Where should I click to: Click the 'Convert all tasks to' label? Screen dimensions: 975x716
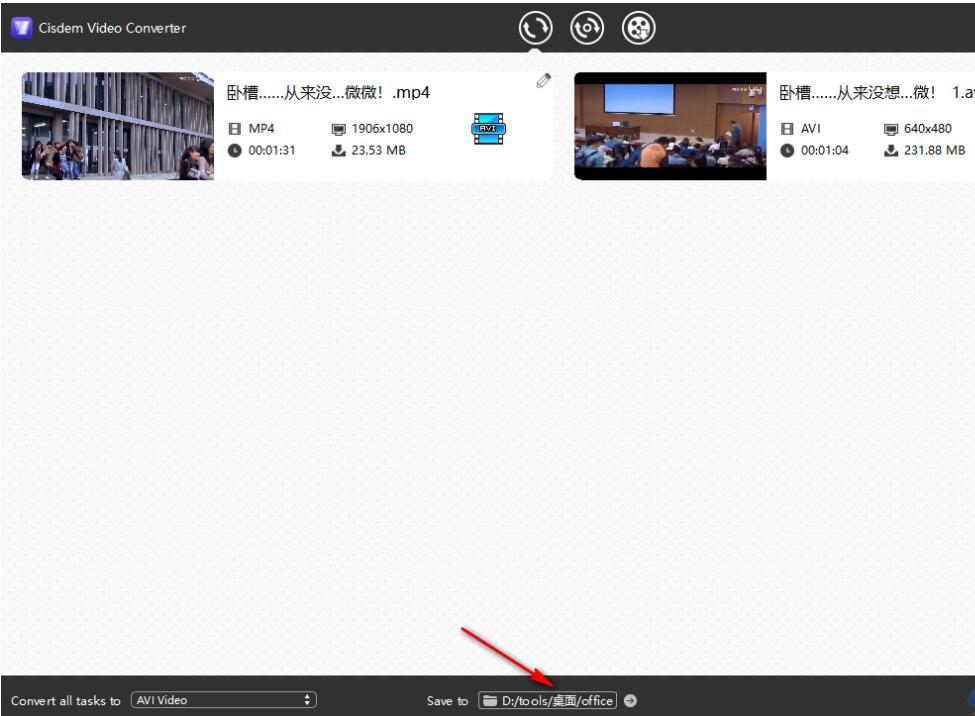click(65, 701)
